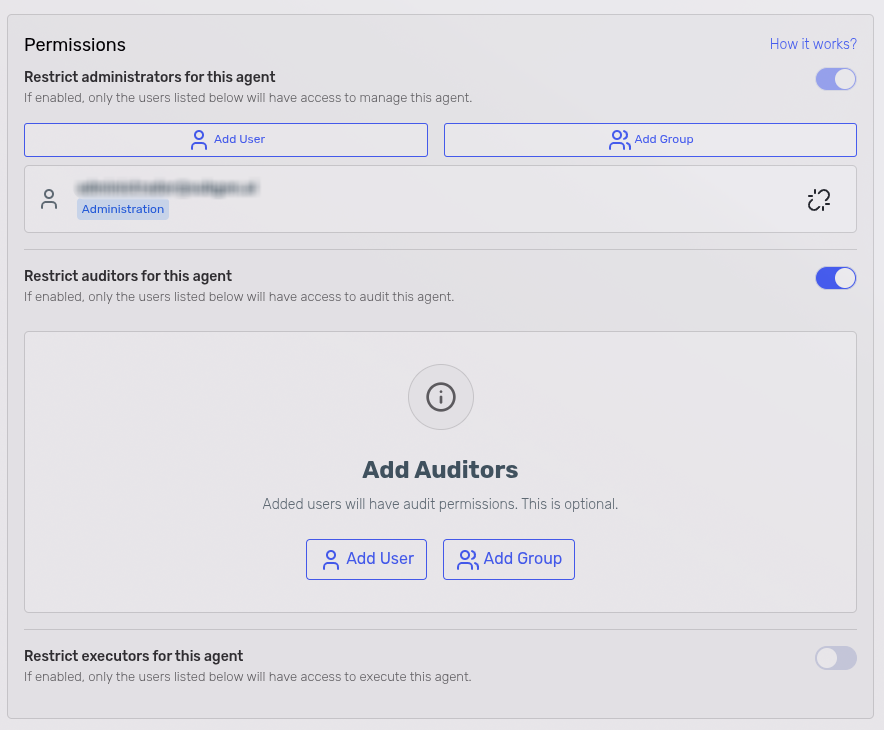
Task: Click the person outline icon next to Administration badge
Action: click(x=49, y=199)
